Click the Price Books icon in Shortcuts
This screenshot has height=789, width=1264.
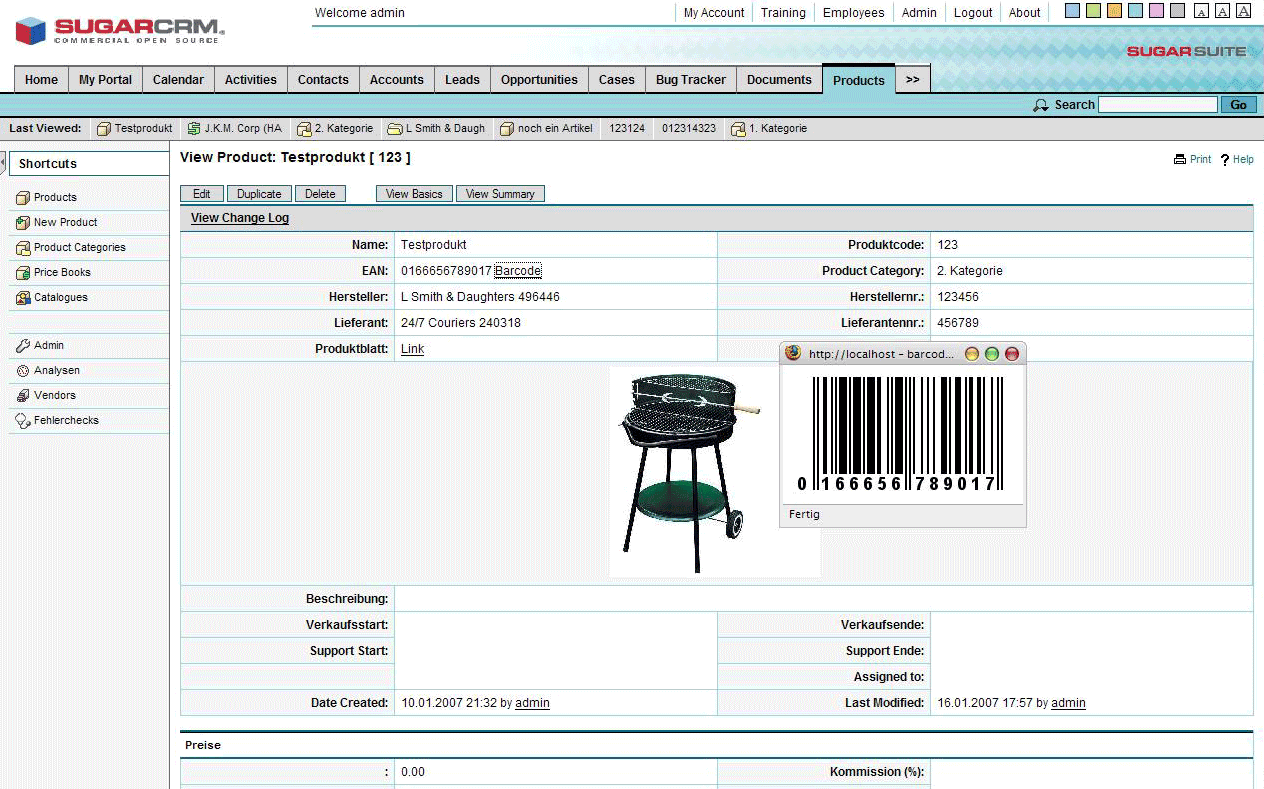tap(23, 272)
